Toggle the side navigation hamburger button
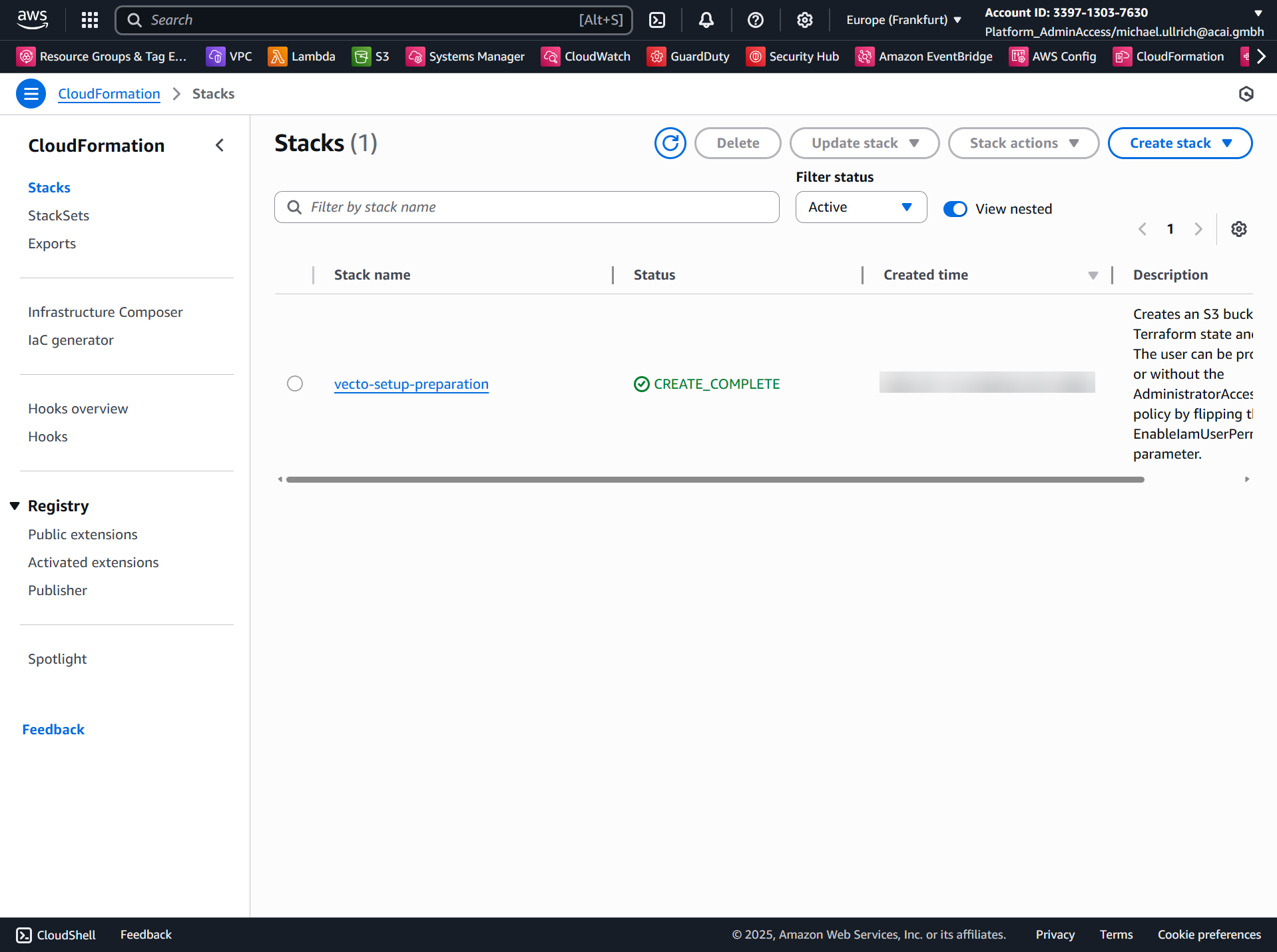Viewport: 1277px width, 952px height. (x=31, y=94)
